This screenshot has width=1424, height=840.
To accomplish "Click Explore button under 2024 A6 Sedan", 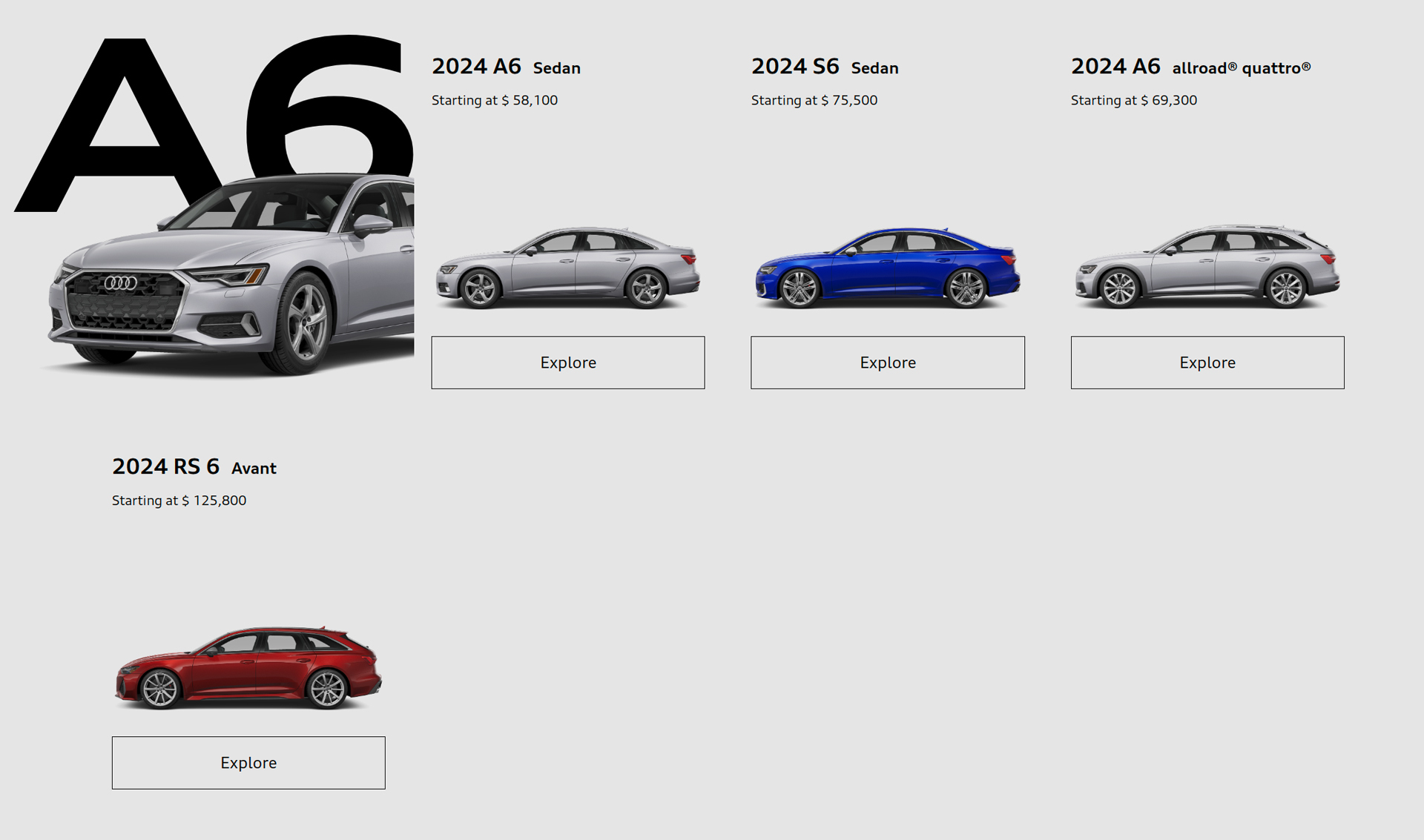I will click(568, 363).
